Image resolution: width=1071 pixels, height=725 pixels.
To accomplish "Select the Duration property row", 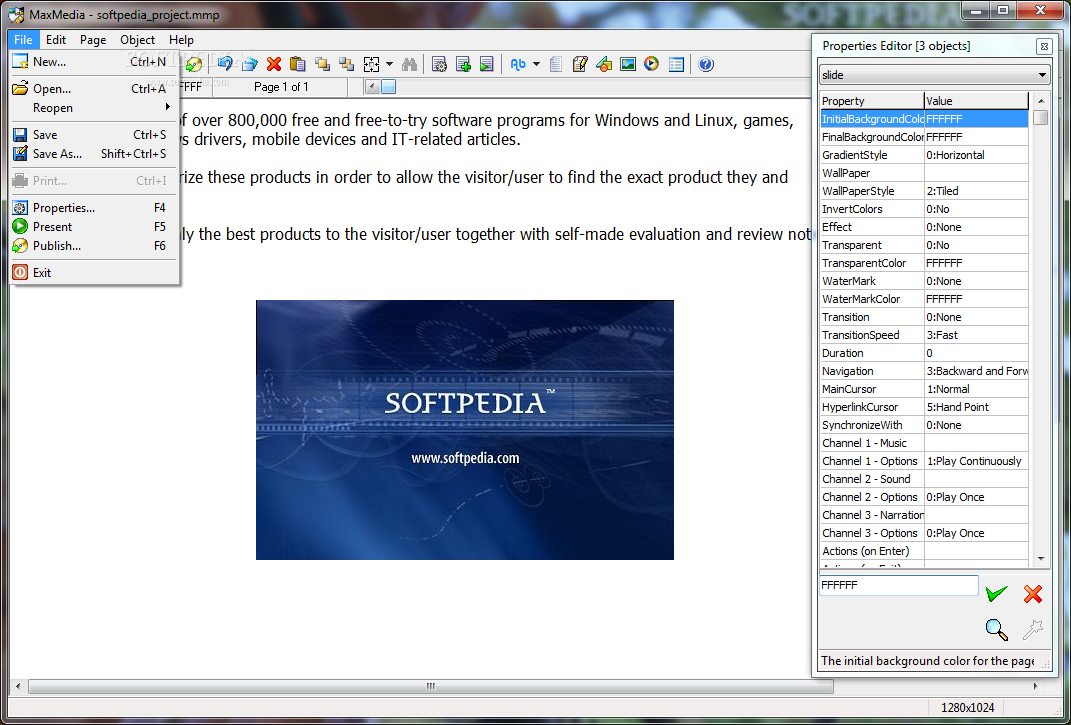I will [924, 353].
